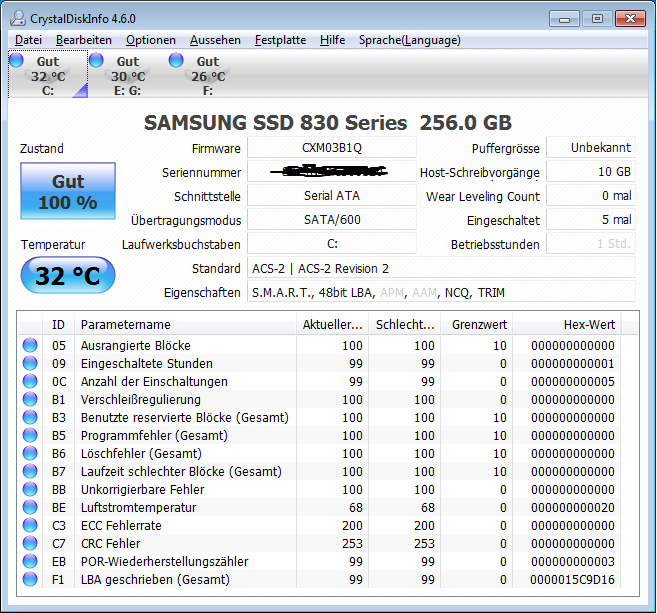This screenshot has height=613, width=657.
Task: Click the Laufwerksbuchstaben field C:
Action: [x=332, y=243]
